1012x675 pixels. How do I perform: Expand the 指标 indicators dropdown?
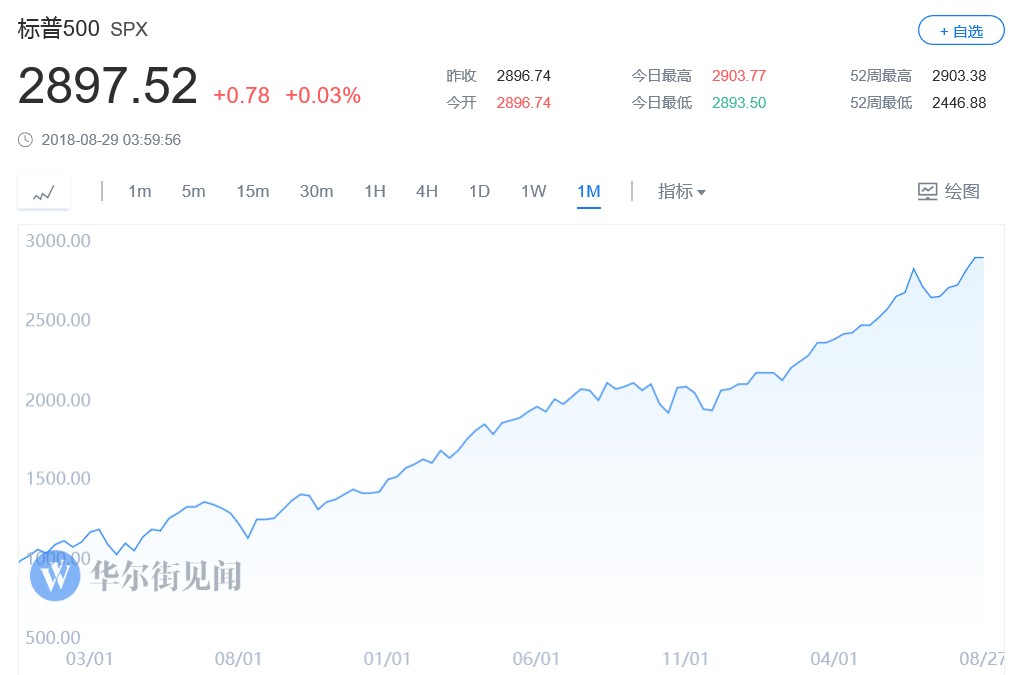coord(681,191)
